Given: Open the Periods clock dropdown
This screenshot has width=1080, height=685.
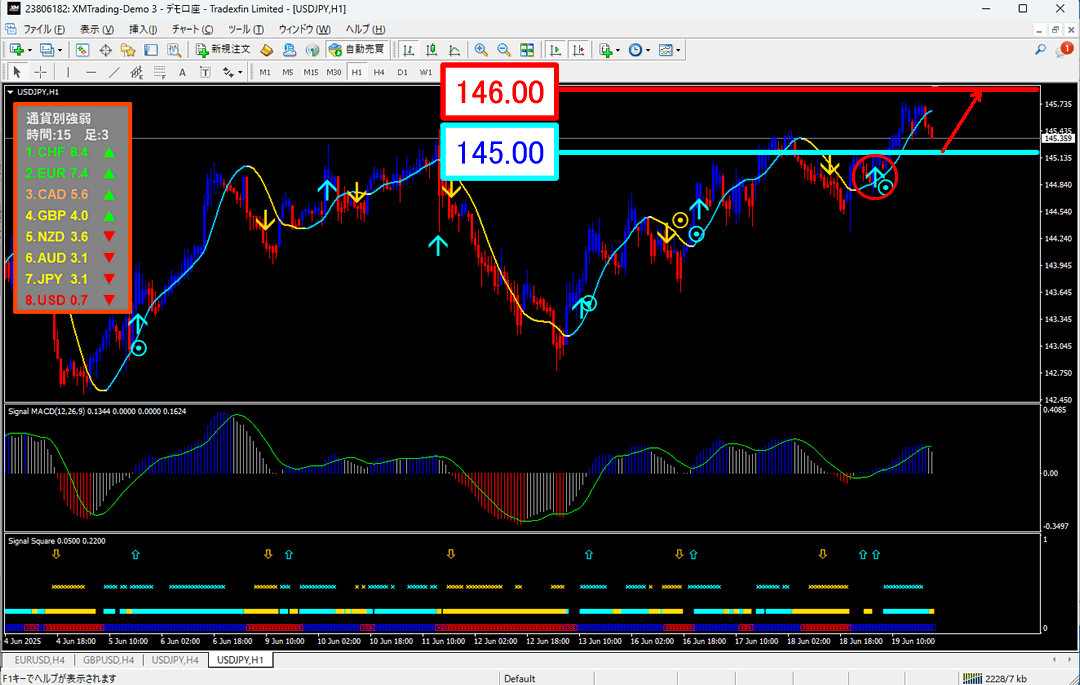Looking at the screenshot, I should [x=638, y=50].
